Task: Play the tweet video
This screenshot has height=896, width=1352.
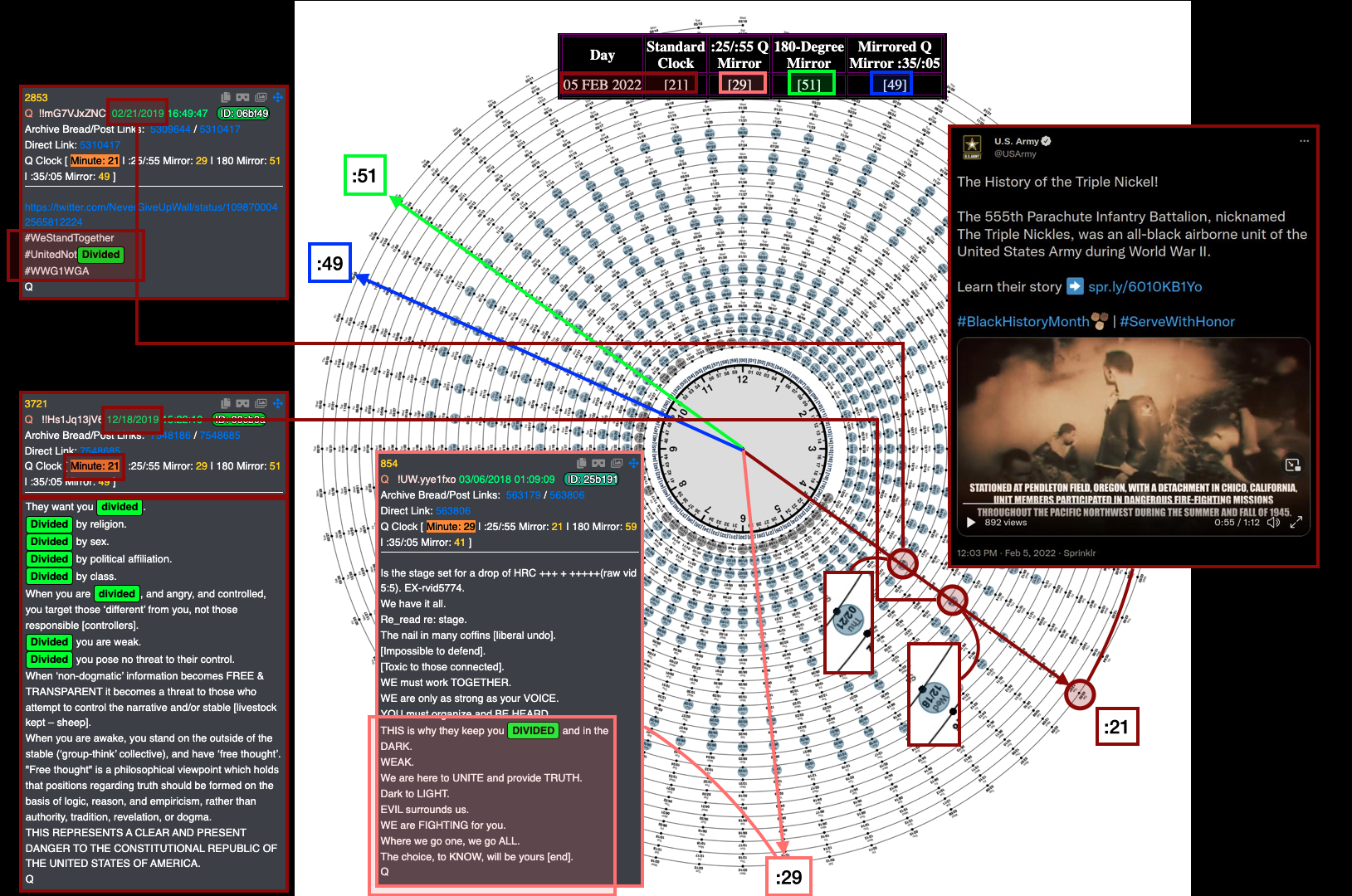Action: [971, 522]
